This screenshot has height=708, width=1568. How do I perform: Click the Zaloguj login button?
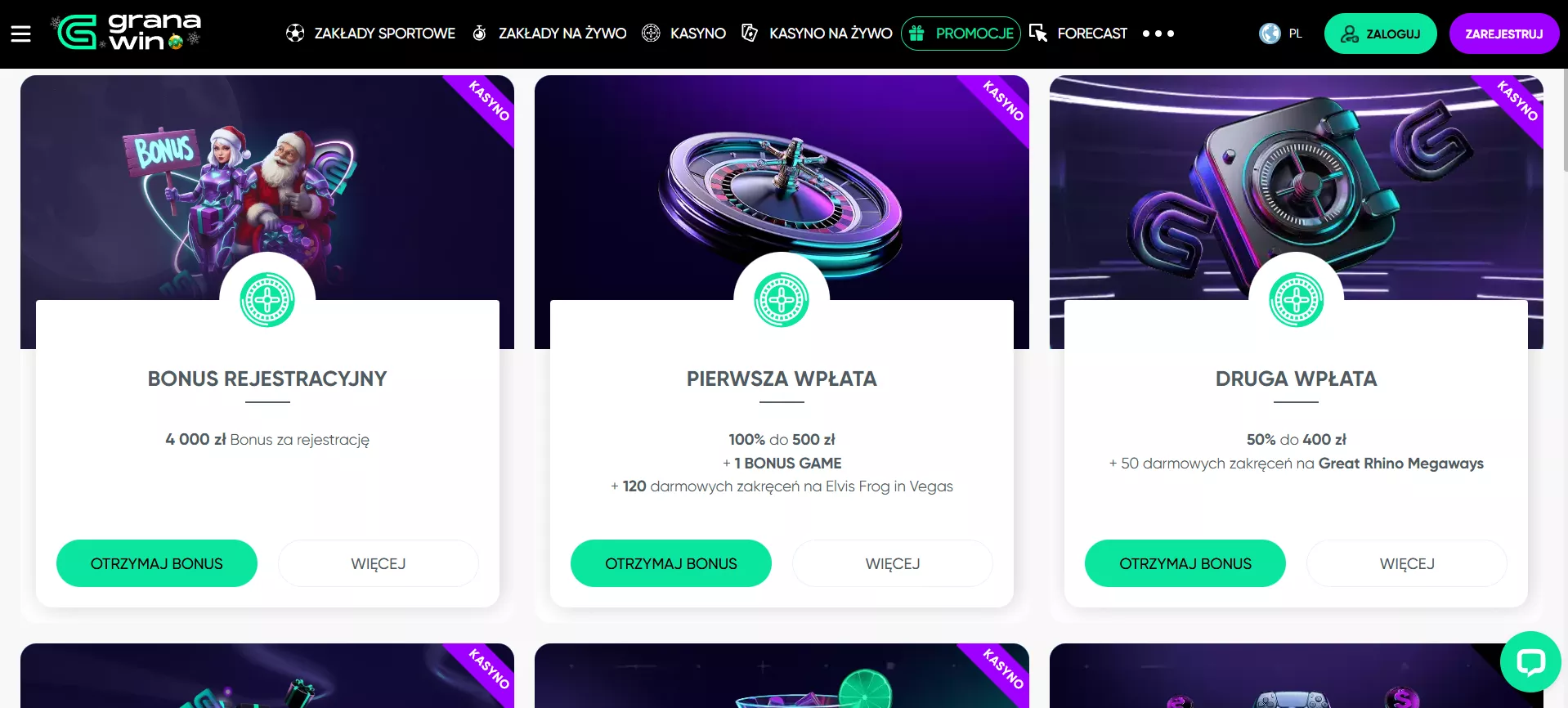(1380, 34)
